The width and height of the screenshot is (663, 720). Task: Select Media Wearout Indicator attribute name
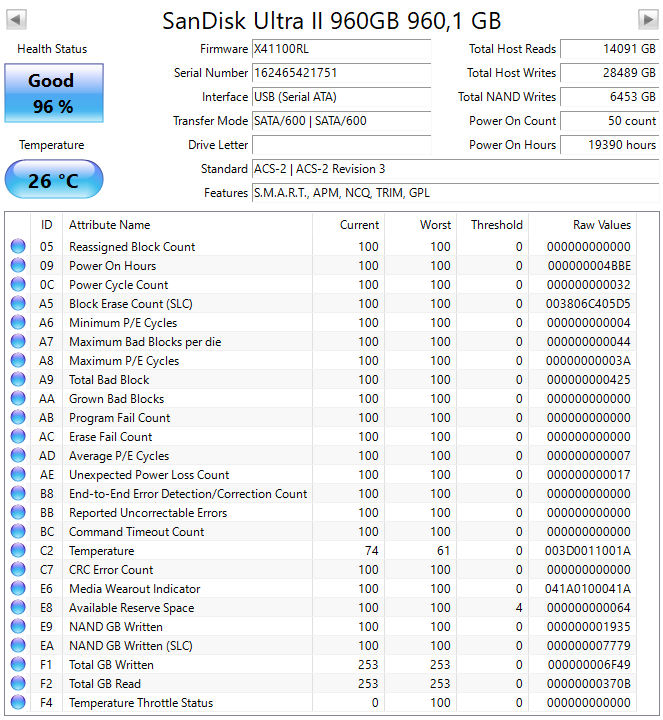(x=135, y=589)
